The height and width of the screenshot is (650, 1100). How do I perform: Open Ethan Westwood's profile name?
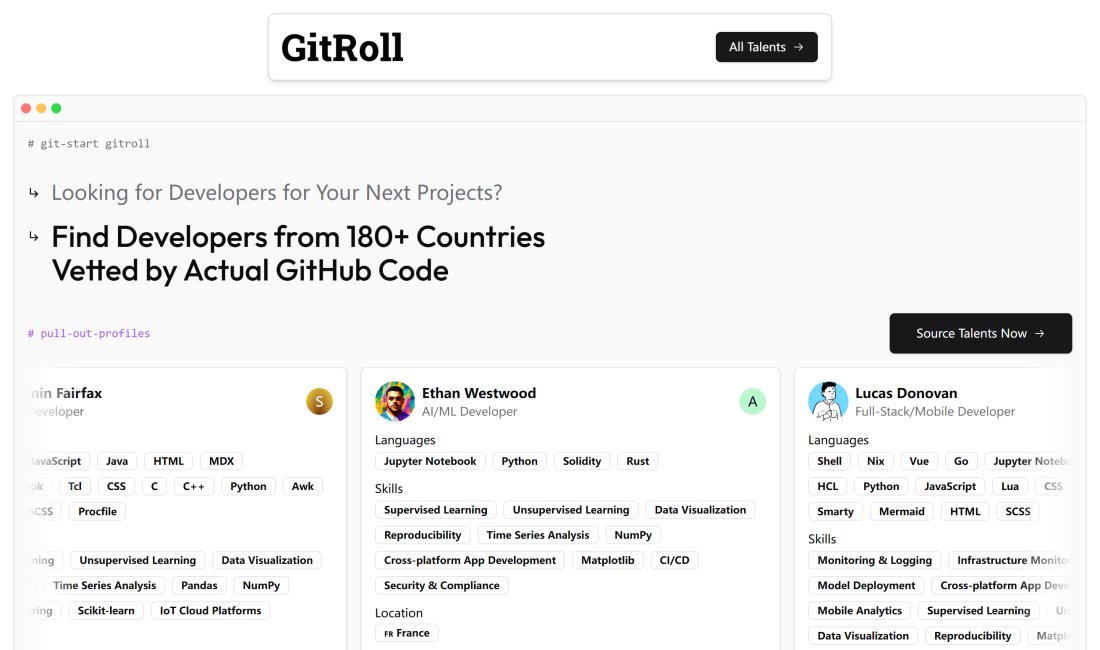478,393
